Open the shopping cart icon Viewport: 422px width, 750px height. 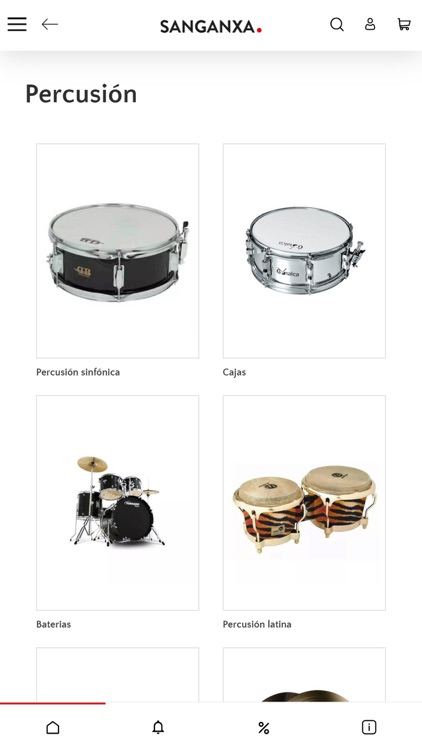click(404, 24)
